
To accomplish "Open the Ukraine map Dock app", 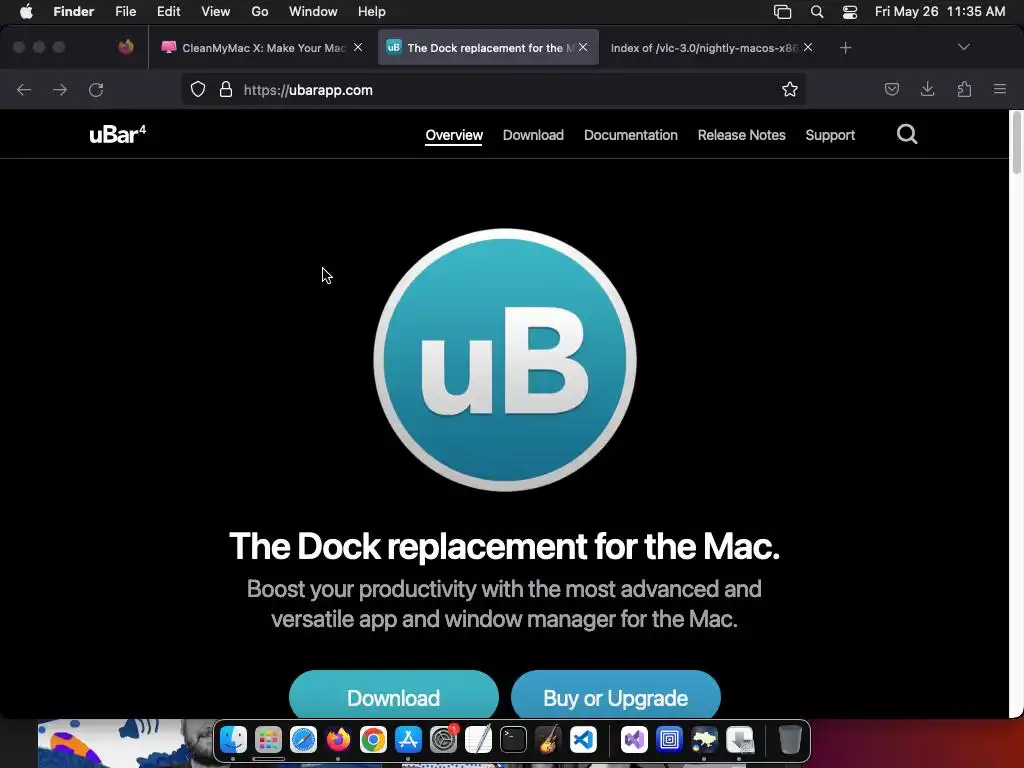I will 704,740.
